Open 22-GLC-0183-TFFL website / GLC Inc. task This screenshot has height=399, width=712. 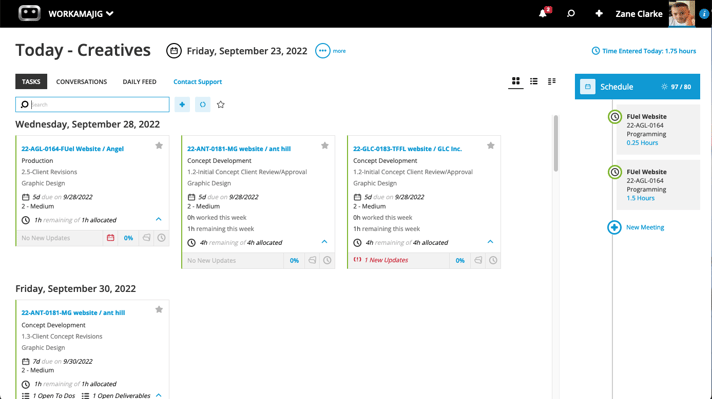[407, 148]
